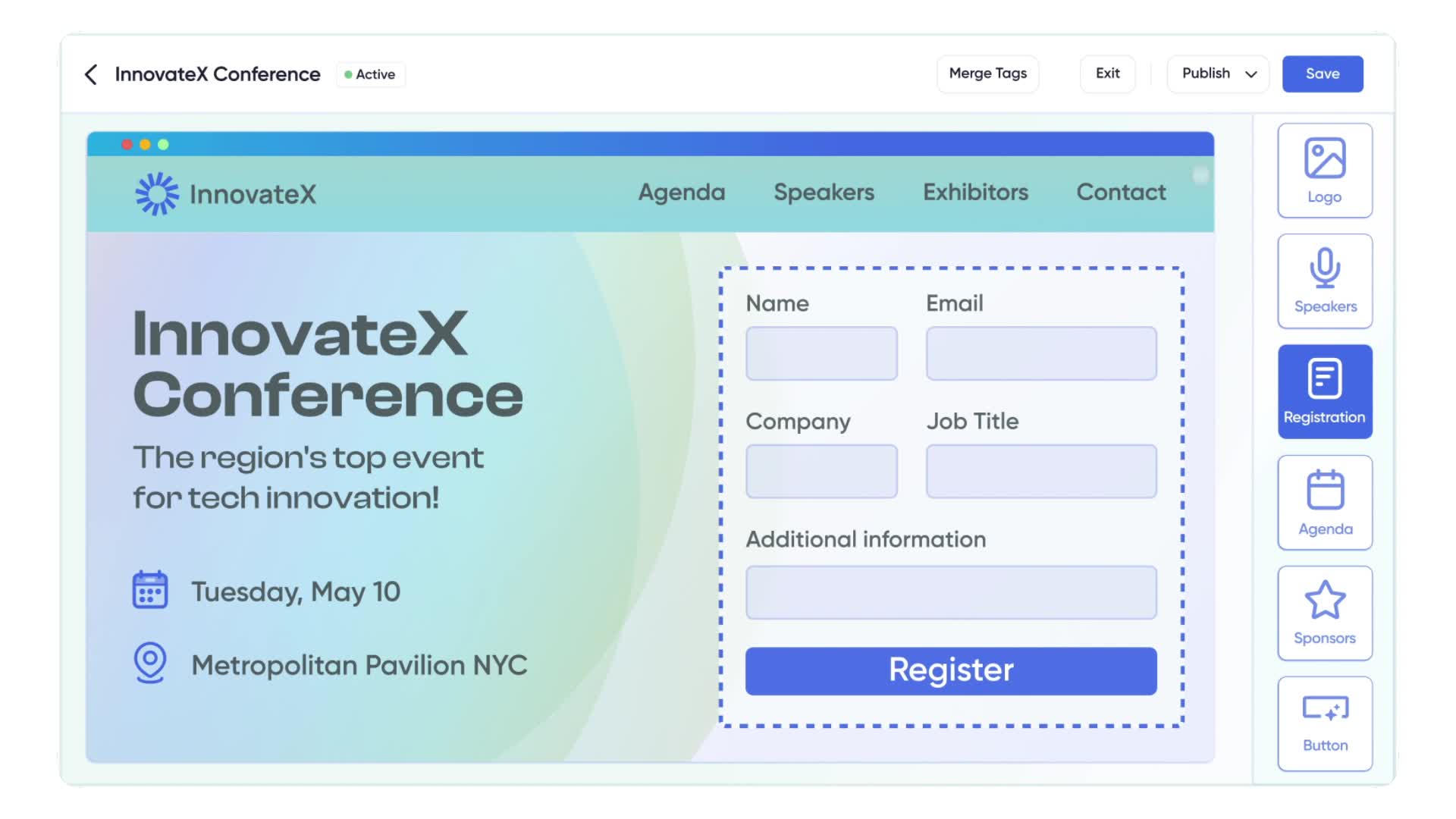This screenshot has height=819, width=1456.
Task: Click the red dot in preview window bar
Action: point(127,144)
